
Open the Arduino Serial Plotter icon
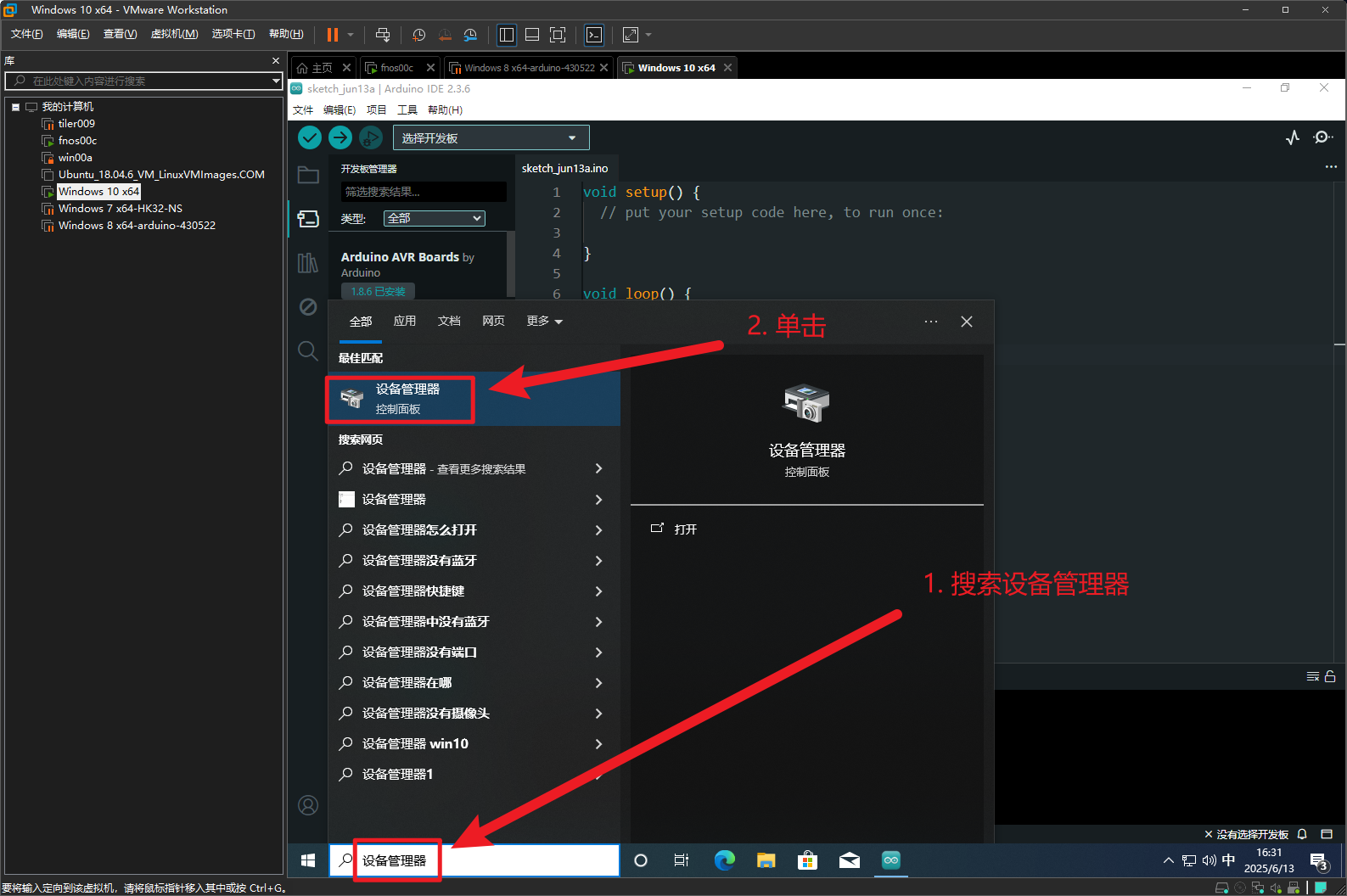coord(1293,137)
